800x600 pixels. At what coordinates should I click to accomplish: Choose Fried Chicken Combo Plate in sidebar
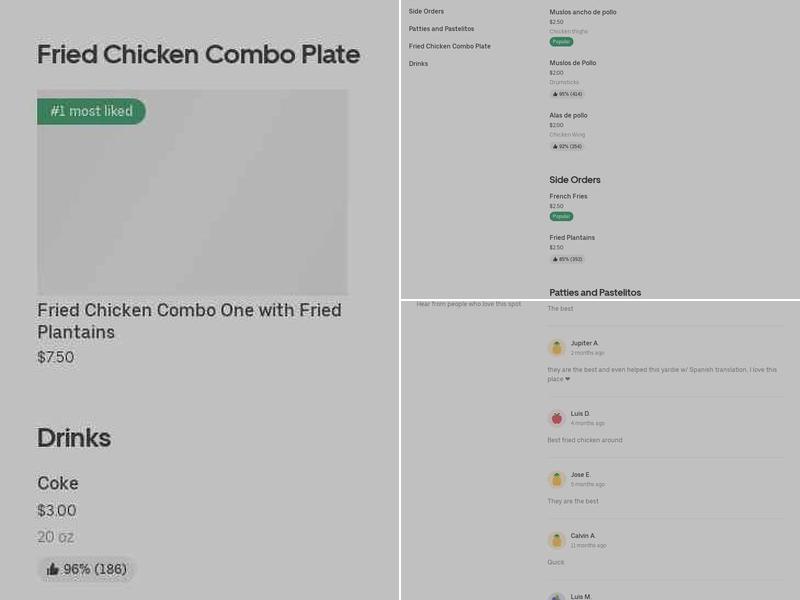451,45
